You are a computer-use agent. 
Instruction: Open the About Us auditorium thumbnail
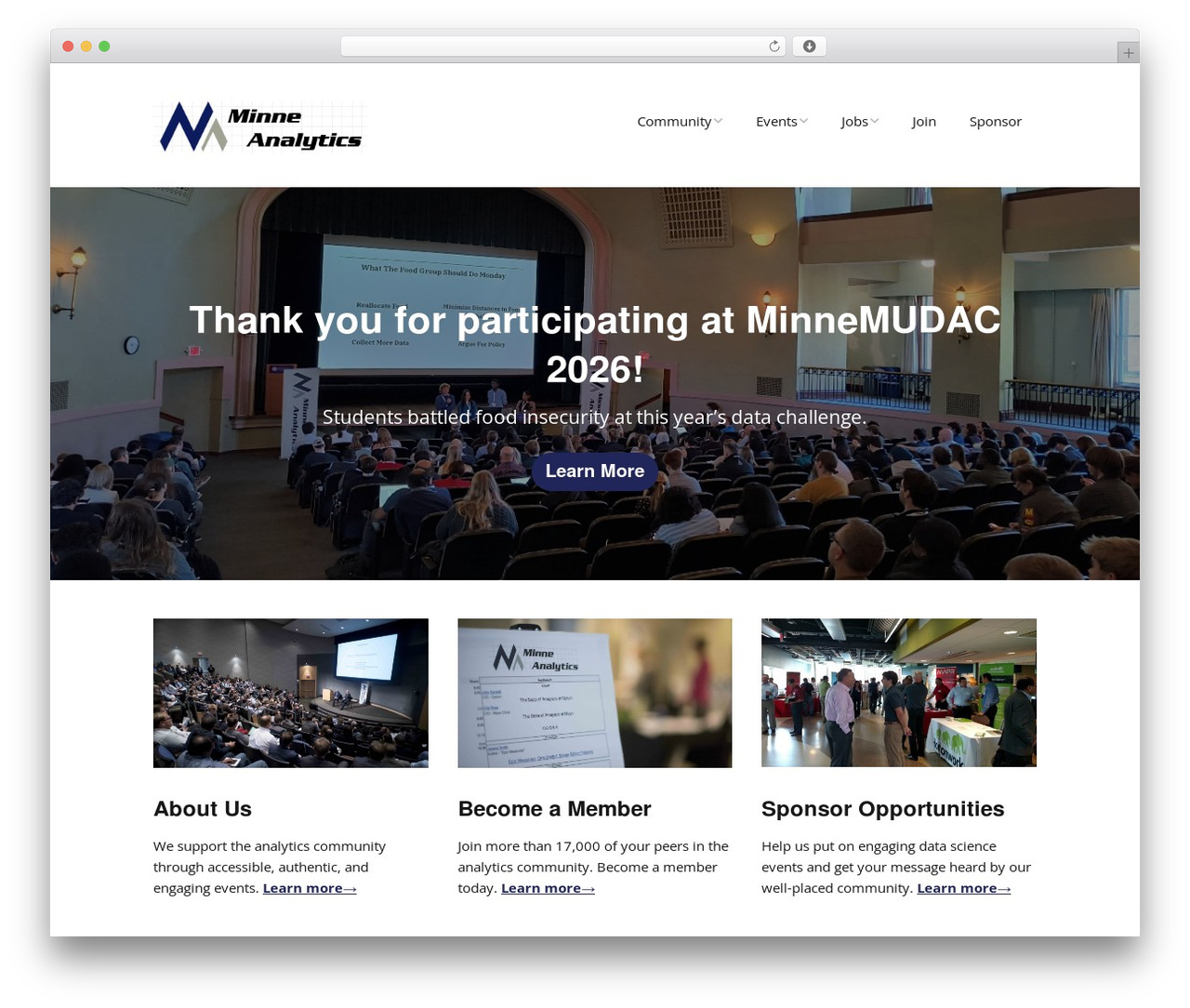click(x=291, y=693)
